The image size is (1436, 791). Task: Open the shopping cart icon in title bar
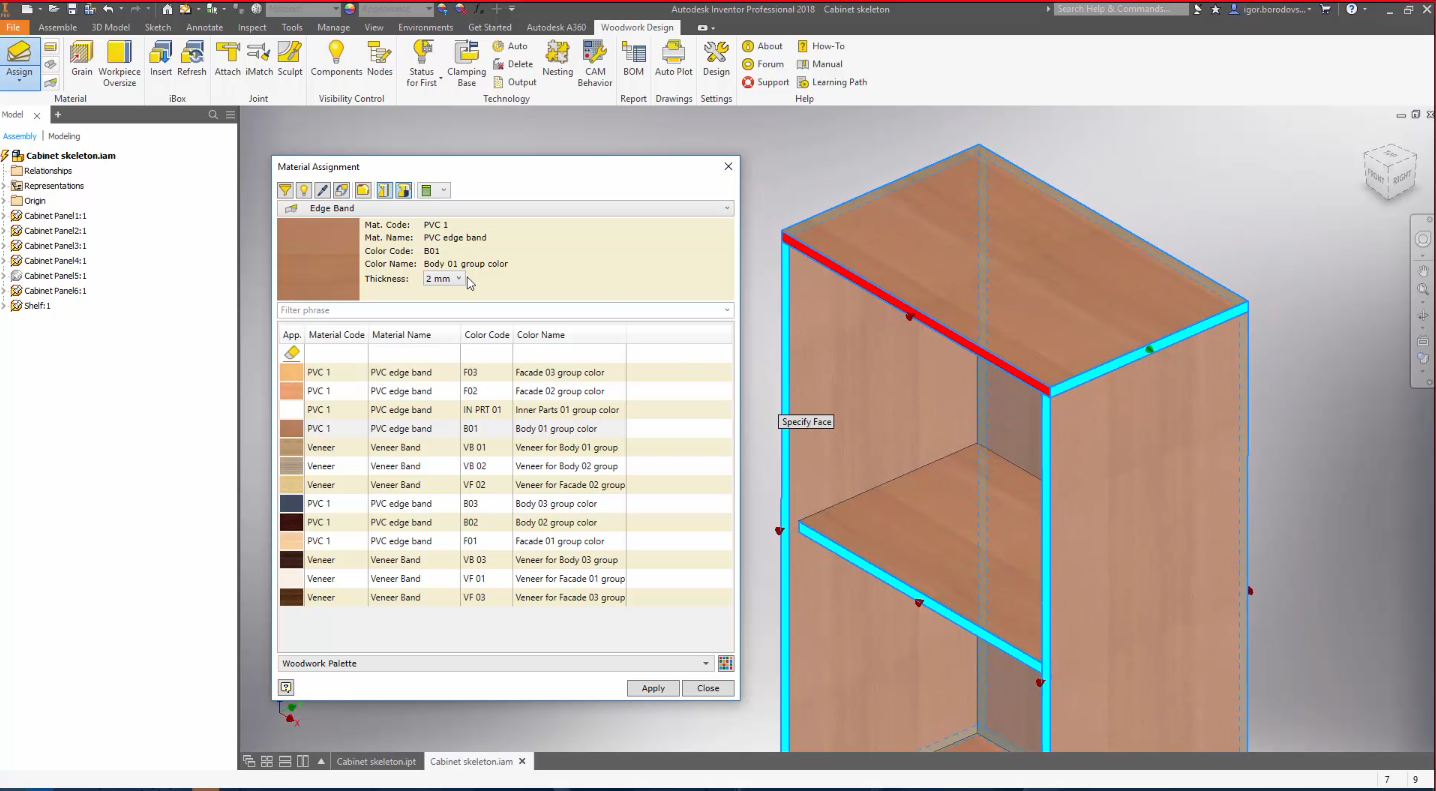(1326, 9)
